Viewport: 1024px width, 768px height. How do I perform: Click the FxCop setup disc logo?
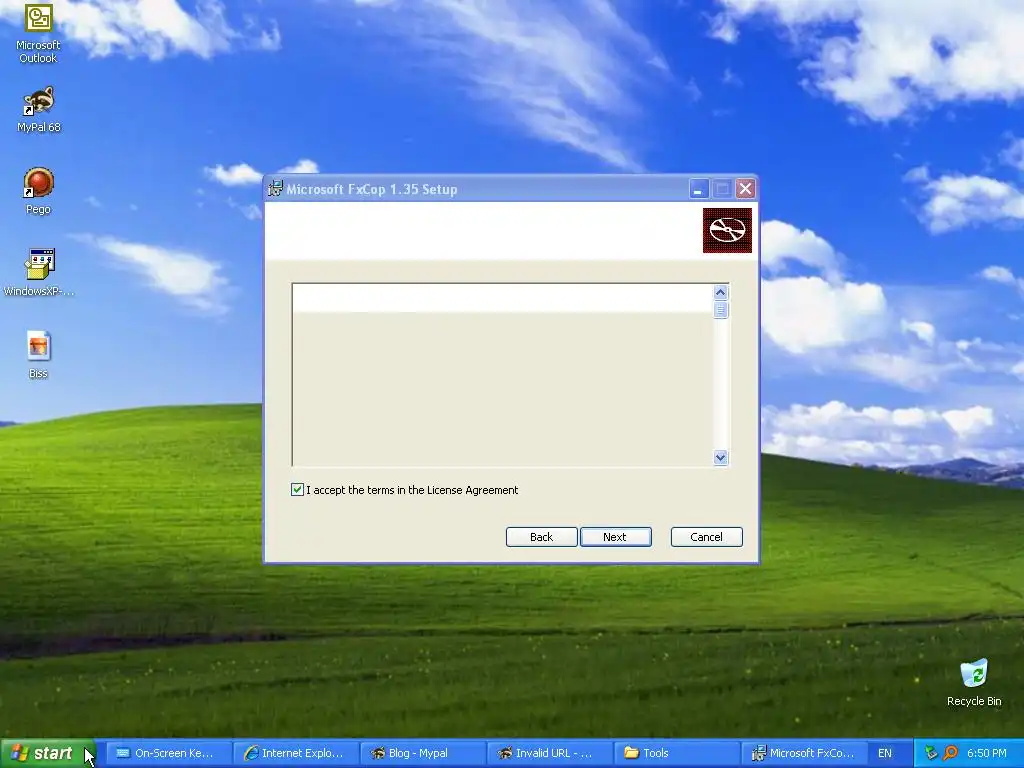coord(727,230)
